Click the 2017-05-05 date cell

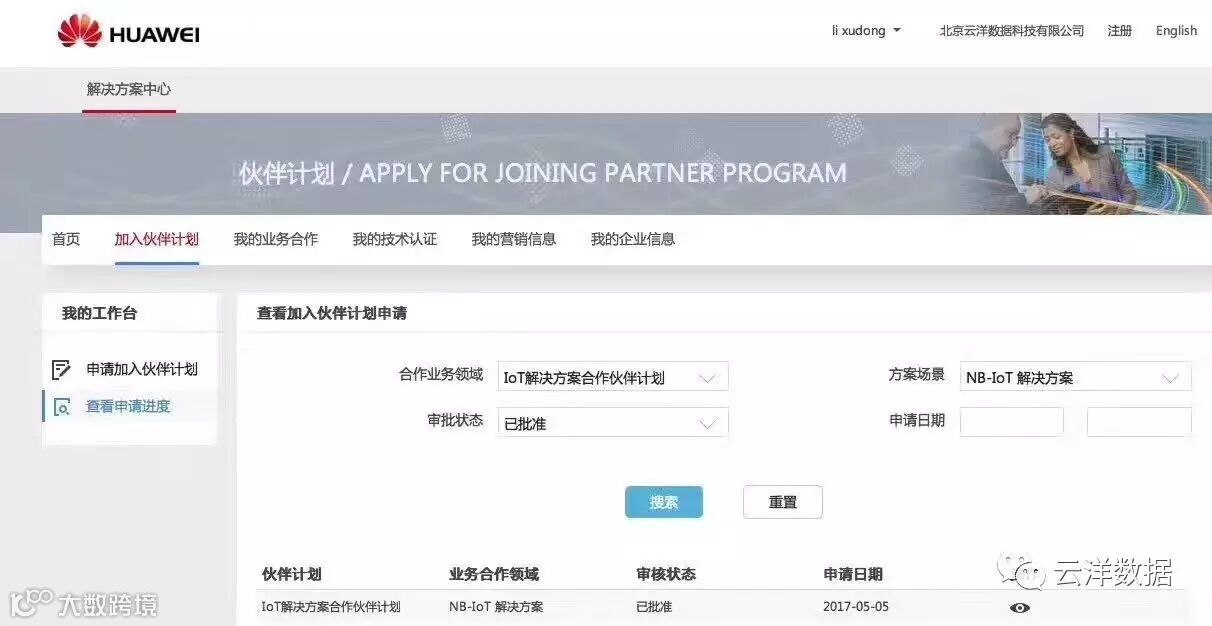[856, 607]
